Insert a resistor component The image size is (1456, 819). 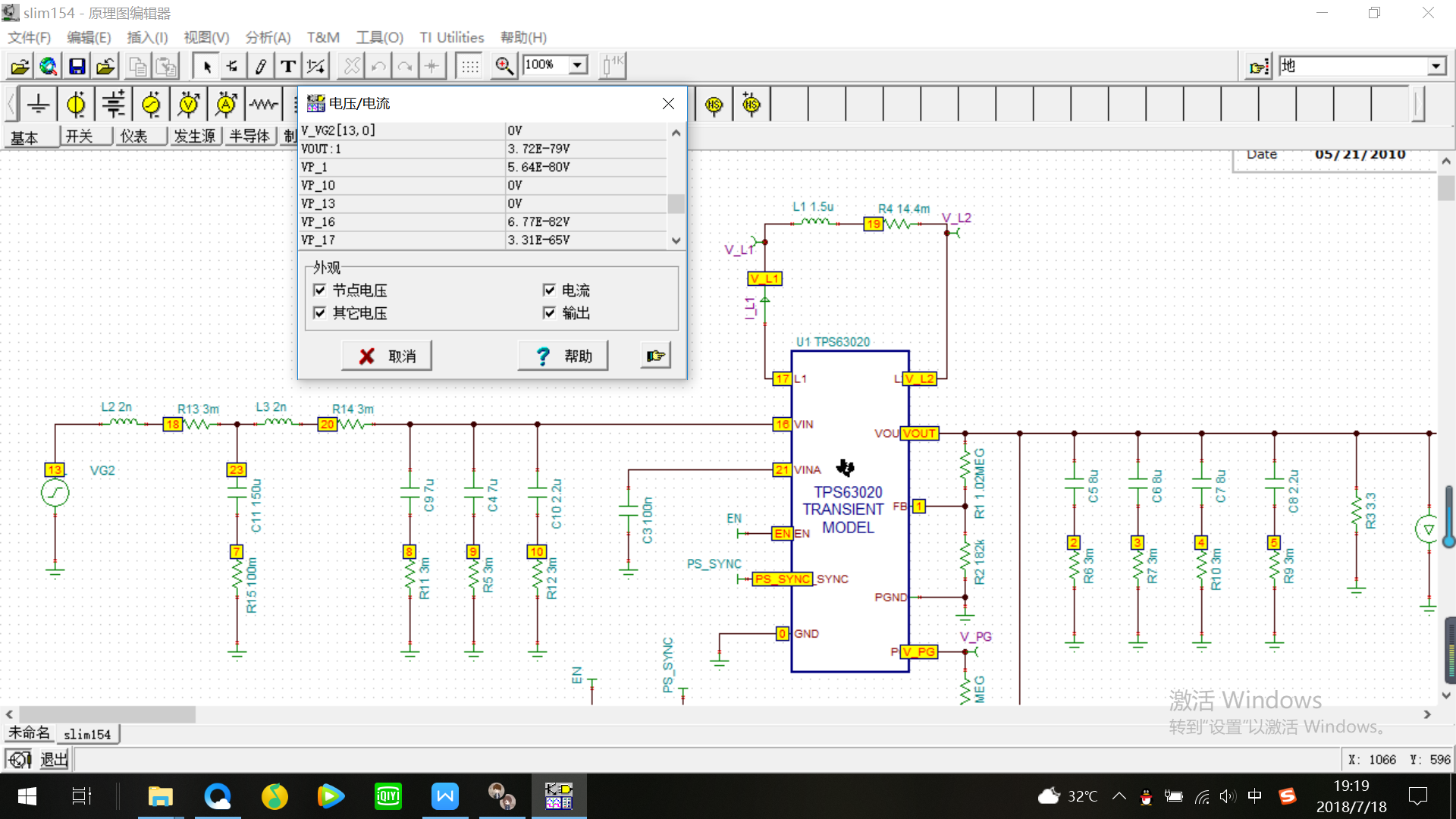263,104
